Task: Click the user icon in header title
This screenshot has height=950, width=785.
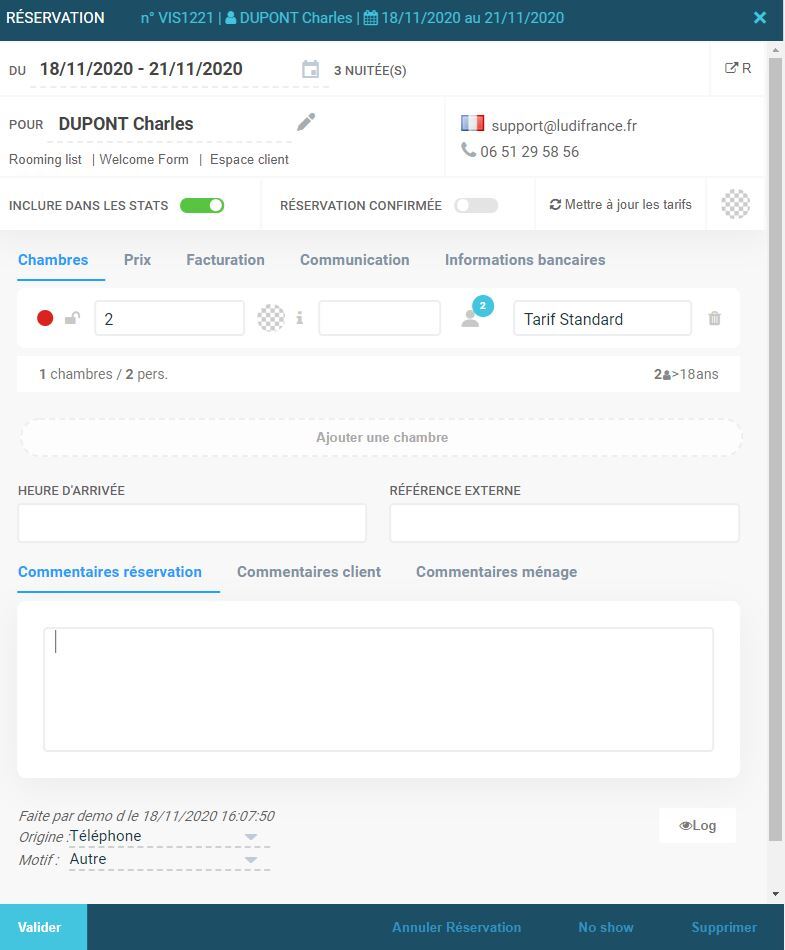Action: pyautogui.click(x=231, y=18)
